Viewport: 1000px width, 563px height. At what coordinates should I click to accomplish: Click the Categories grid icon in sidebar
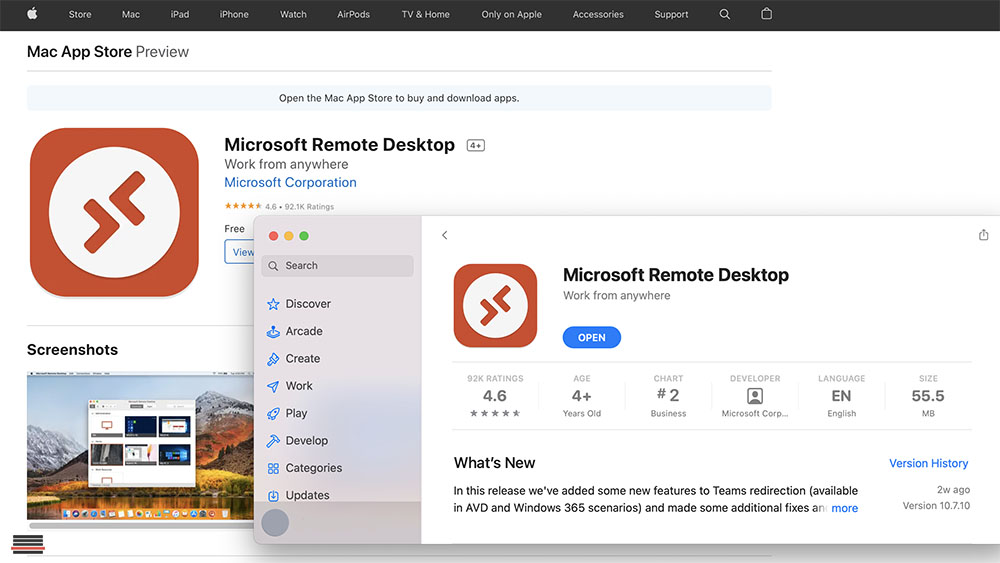click(273, 469)
